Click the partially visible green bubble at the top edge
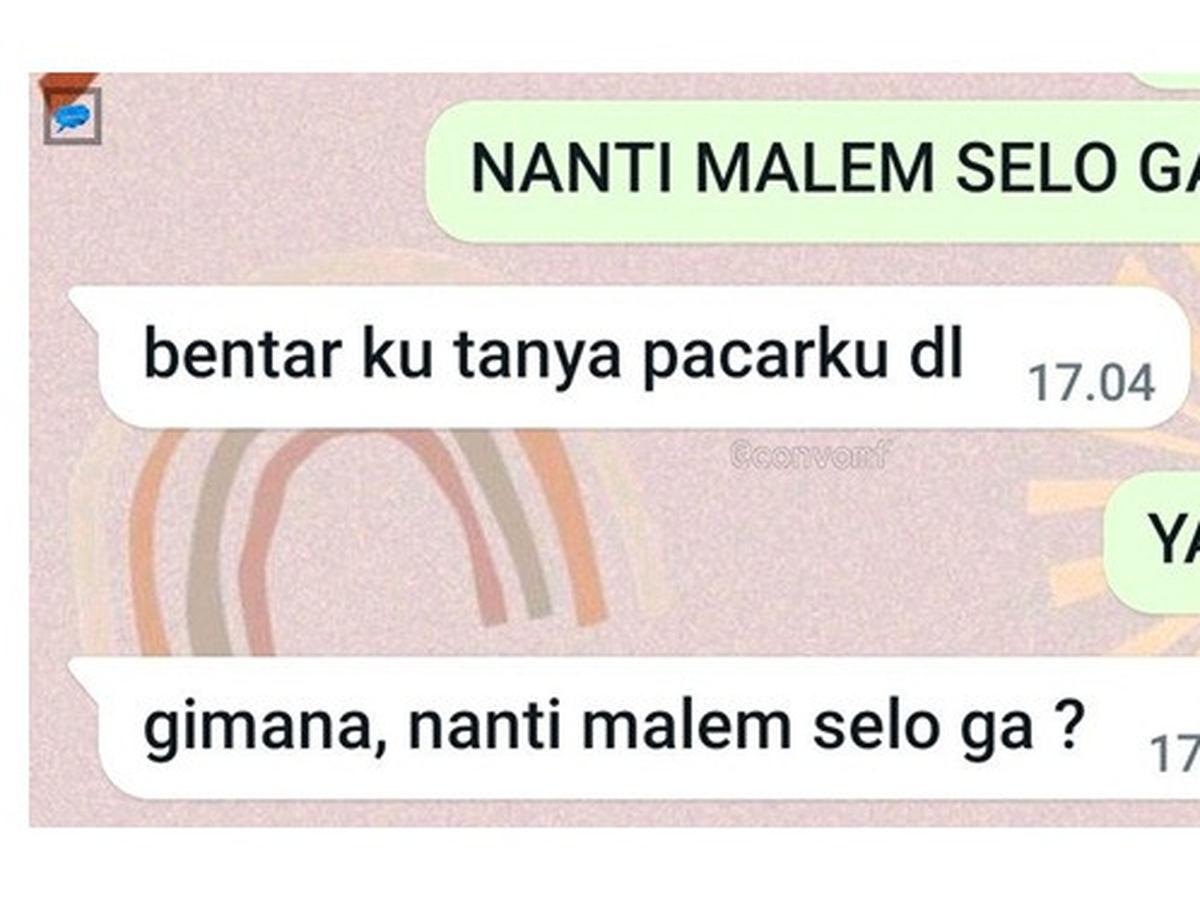 [1165, 80]
